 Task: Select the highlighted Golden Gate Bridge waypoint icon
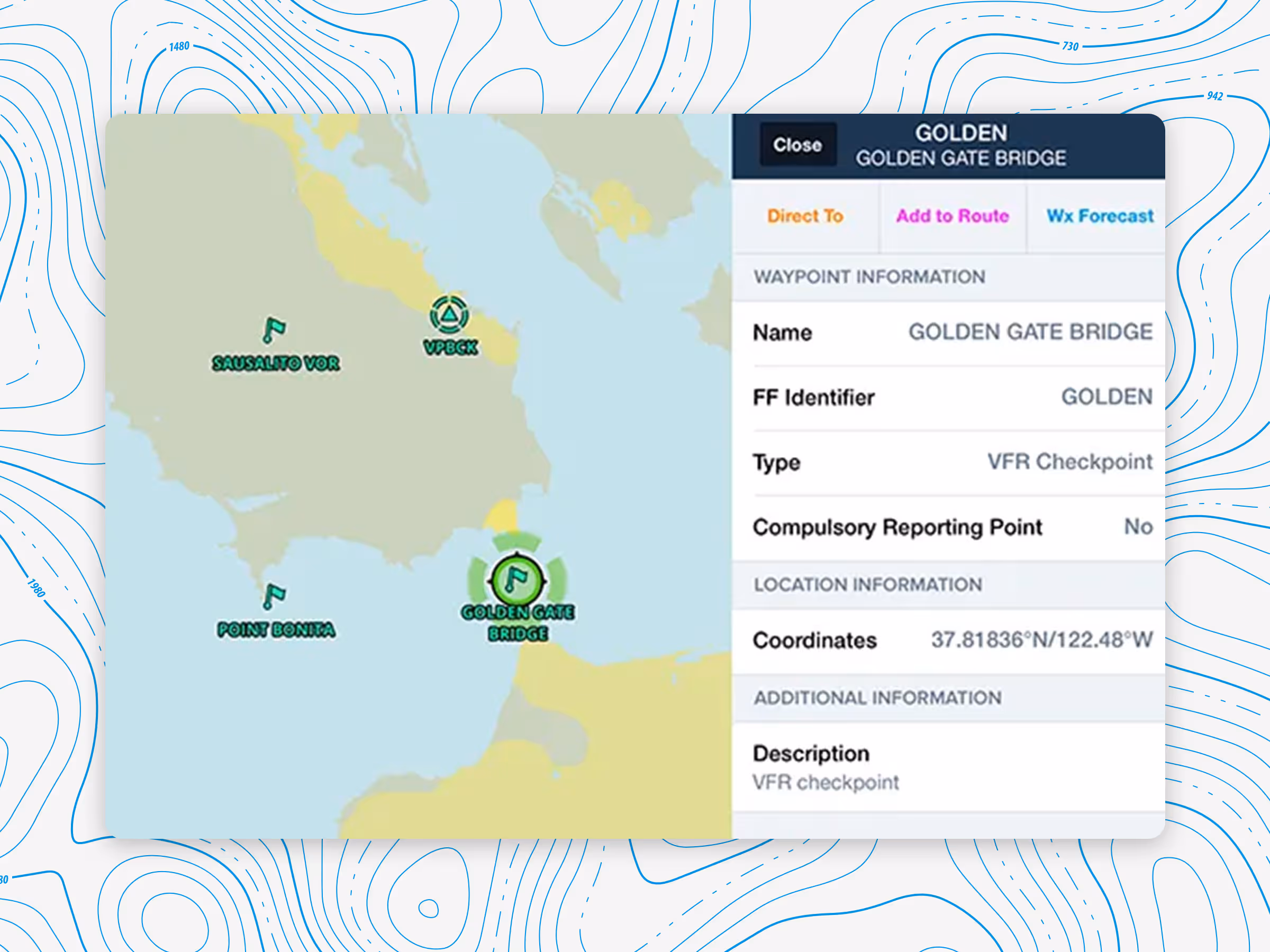[x=516, y=580]
